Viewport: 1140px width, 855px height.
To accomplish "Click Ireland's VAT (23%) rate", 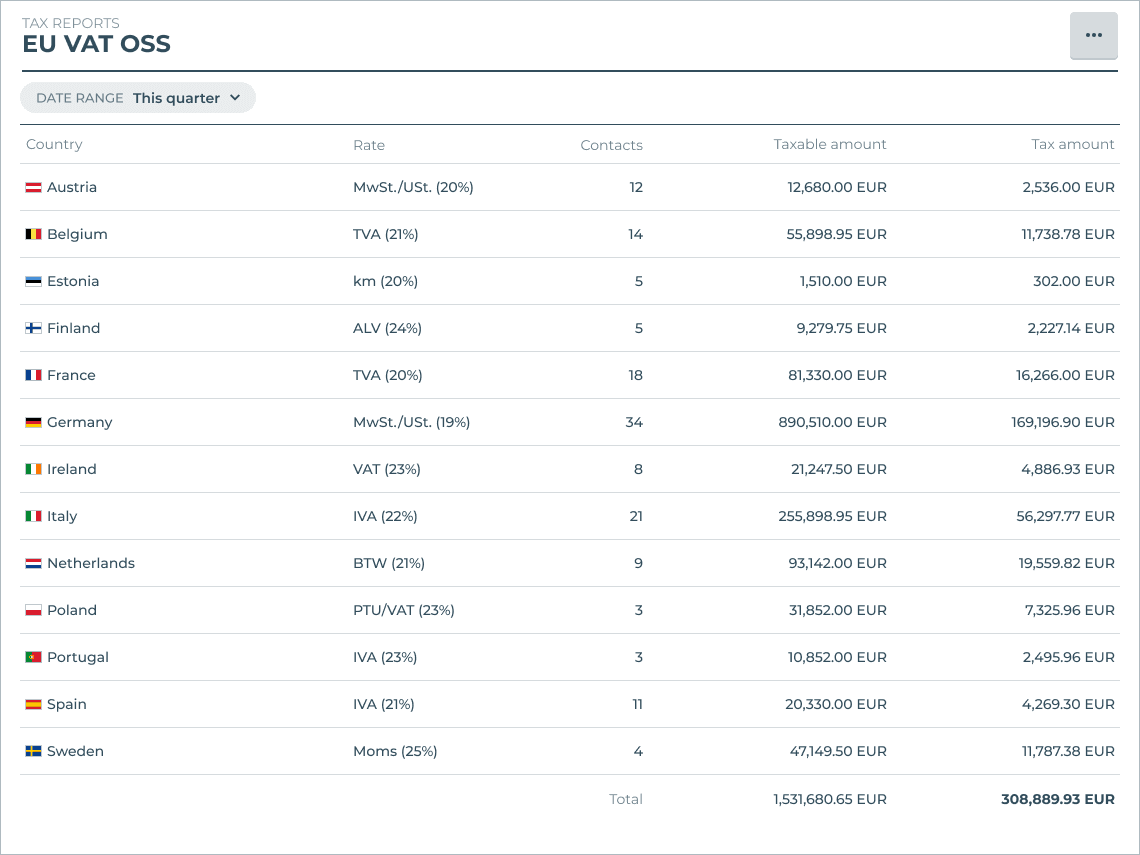I will pyautogui.click(x=387, y=470).
